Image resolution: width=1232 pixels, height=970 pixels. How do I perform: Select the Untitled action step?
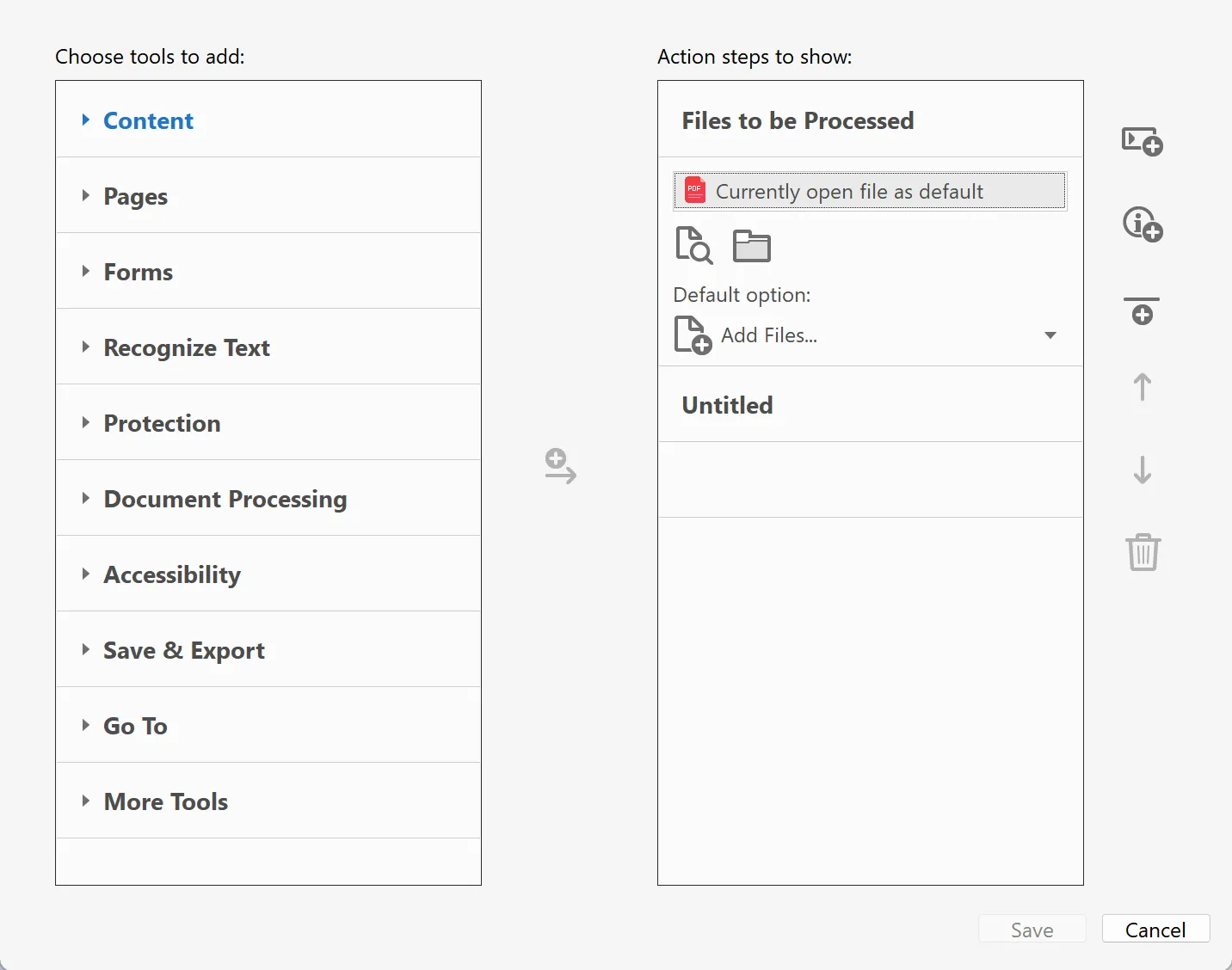tap(727, 405)
